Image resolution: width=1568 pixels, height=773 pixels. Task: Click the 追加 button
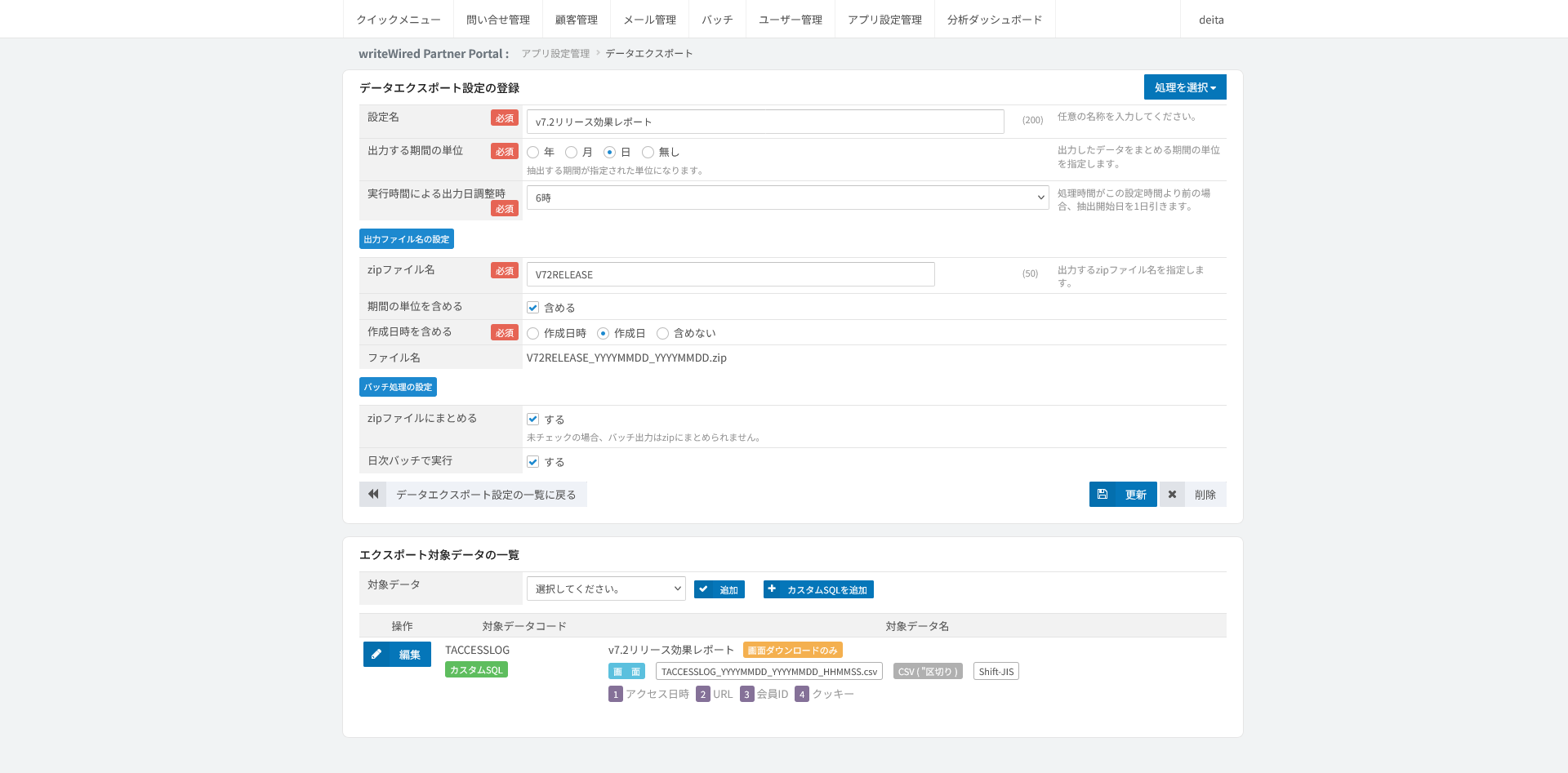719,589
